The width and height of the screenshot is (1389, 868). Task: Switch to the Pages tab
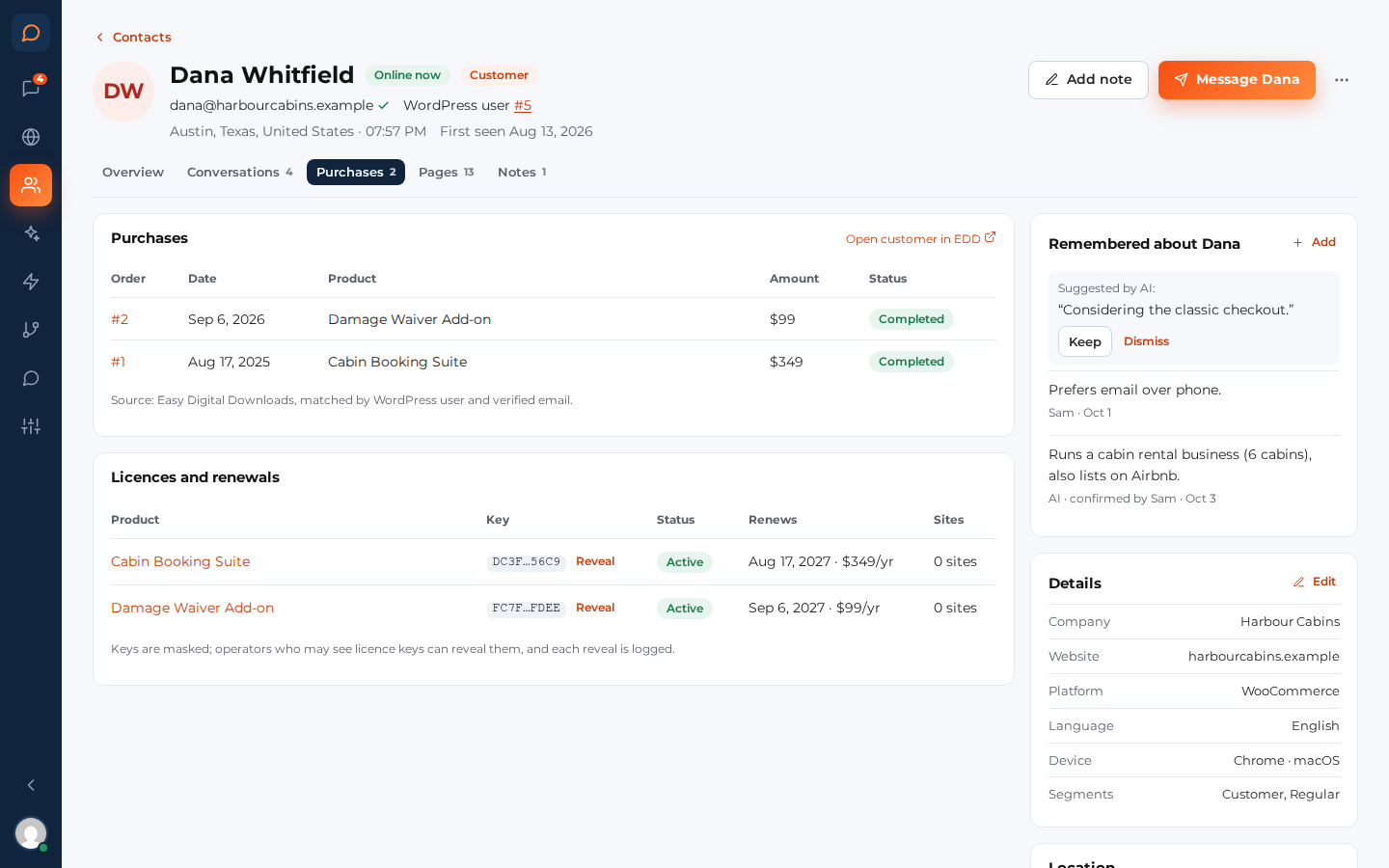pos(447,172)
